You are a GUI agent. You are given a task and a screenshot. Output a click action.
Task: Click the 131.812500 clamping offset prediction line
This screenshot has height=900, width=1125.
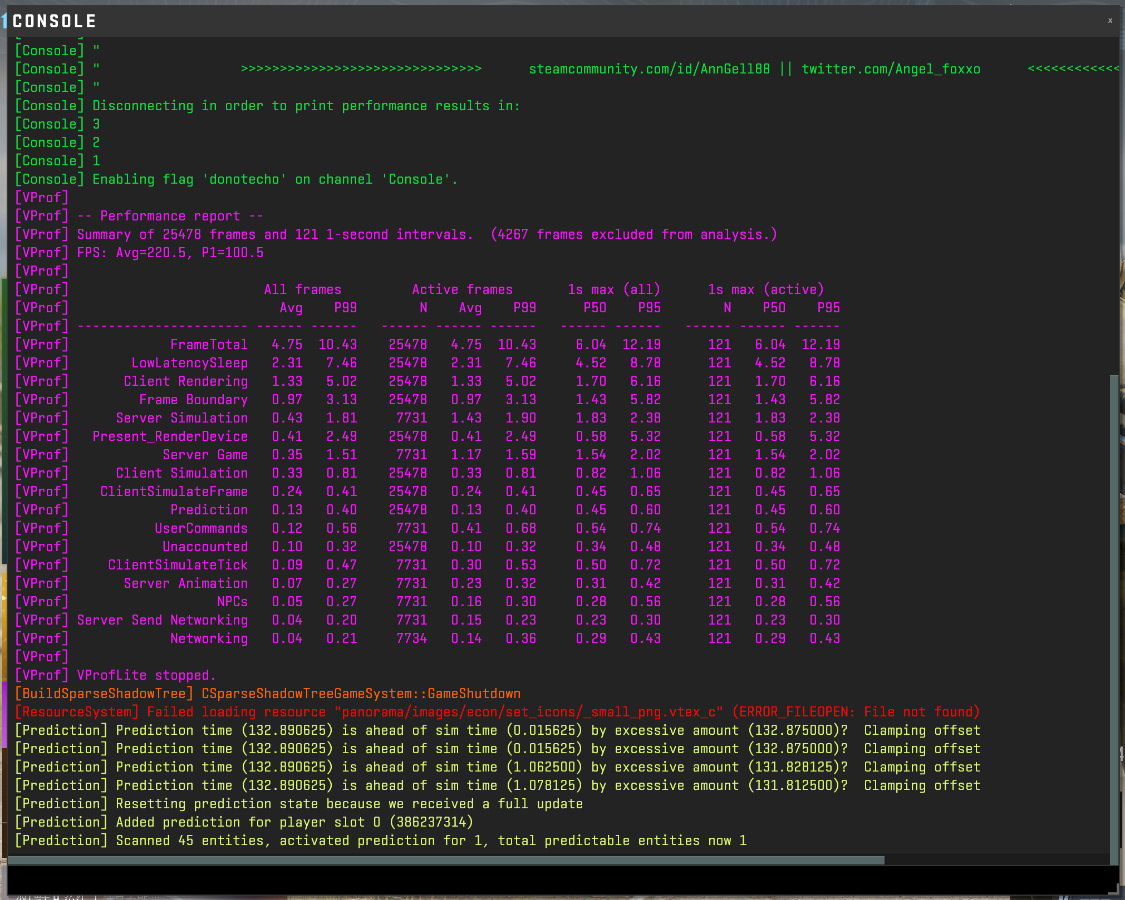coord(497,786)
